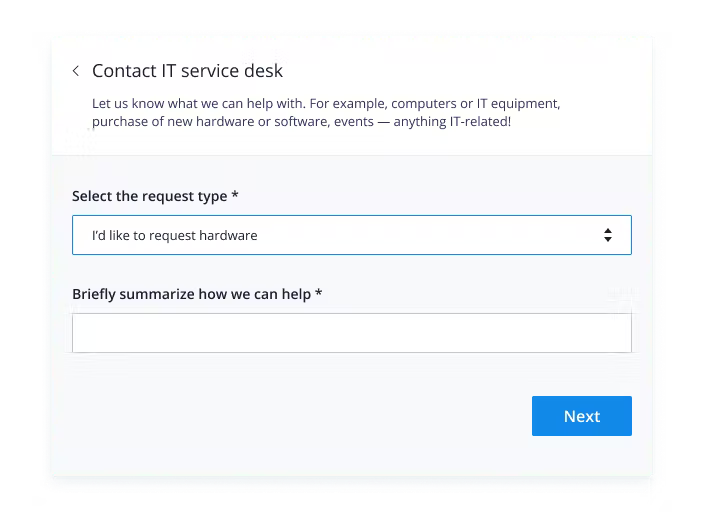The height and width of the screenshot is (512, 704).
Task: Click the word "Next" on the submit button
Action: tap(582, 416)
